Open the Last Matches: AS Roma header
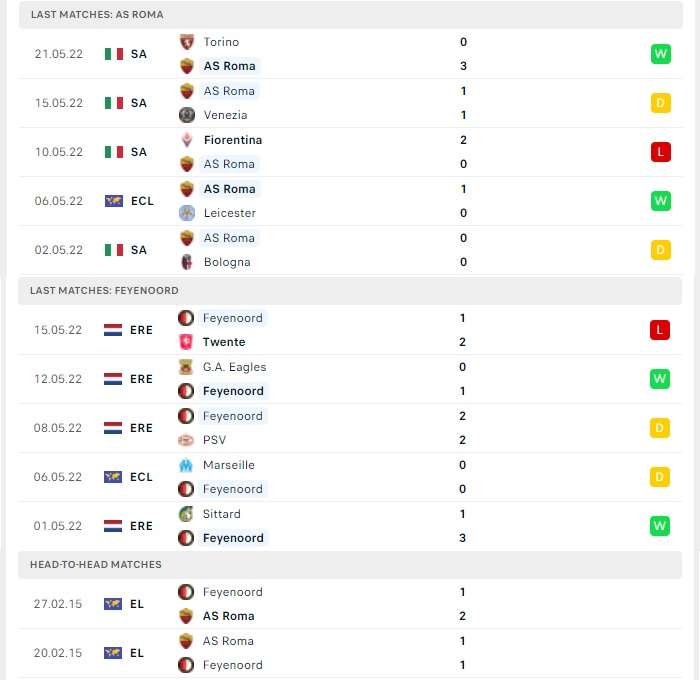700x680 pixels. point(350,15)
